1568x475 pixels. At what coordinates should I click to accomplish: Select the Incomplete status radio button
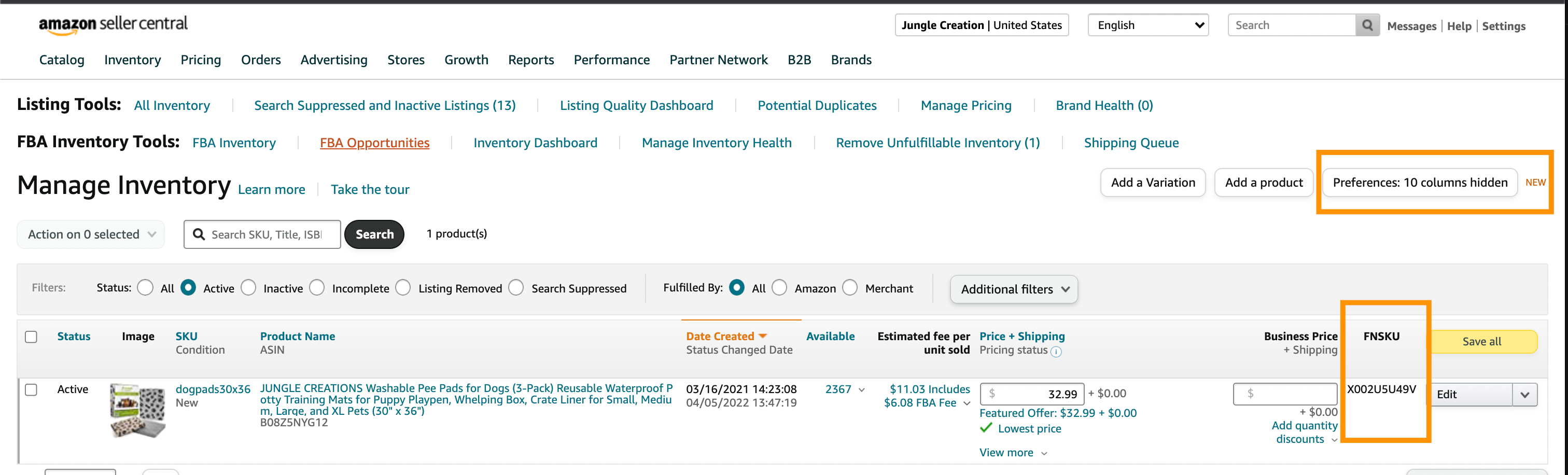(x=317, y=287)
